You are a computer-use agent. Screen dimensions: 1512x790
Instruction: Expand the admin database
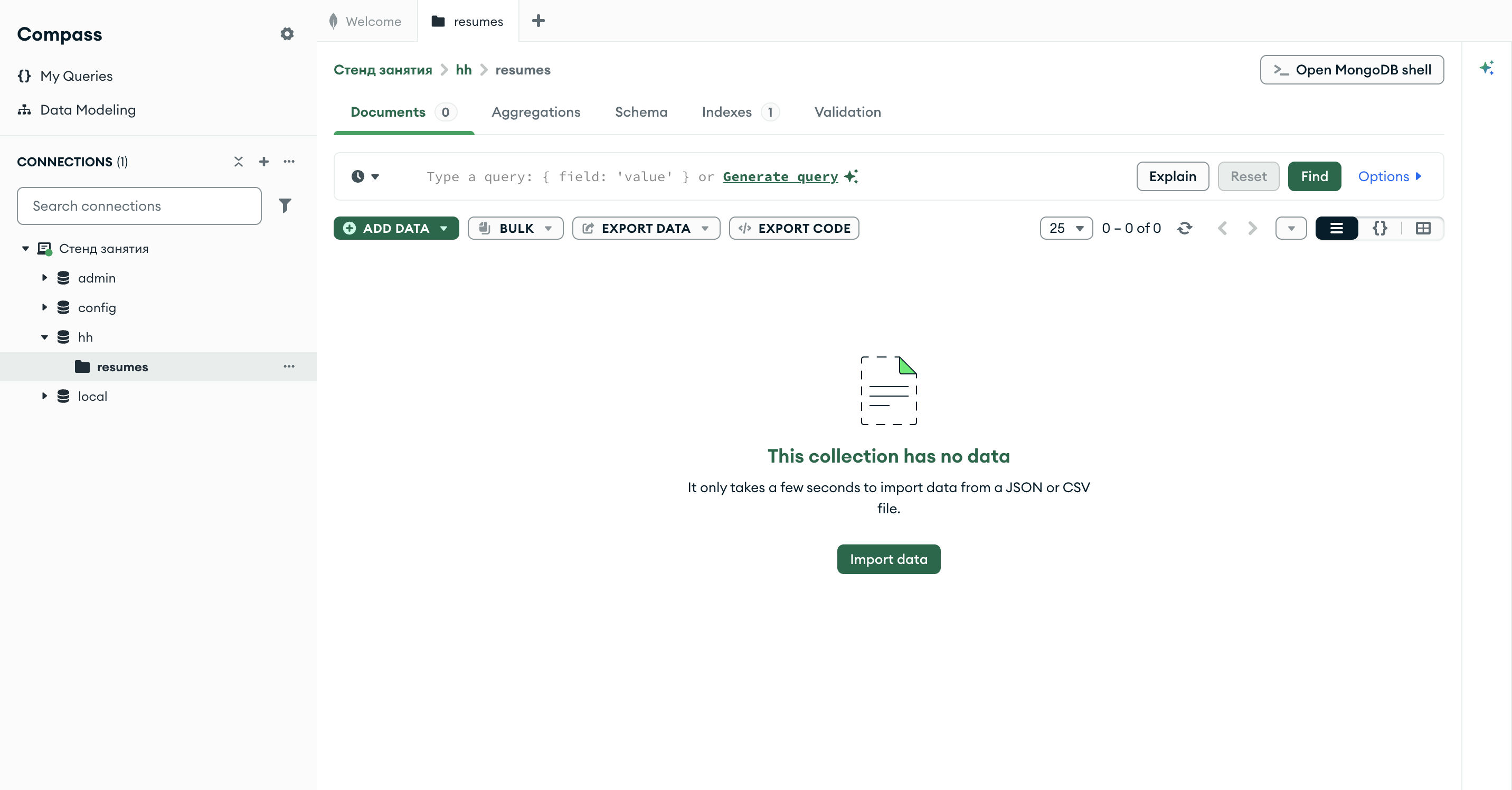(x=44, y=278)
